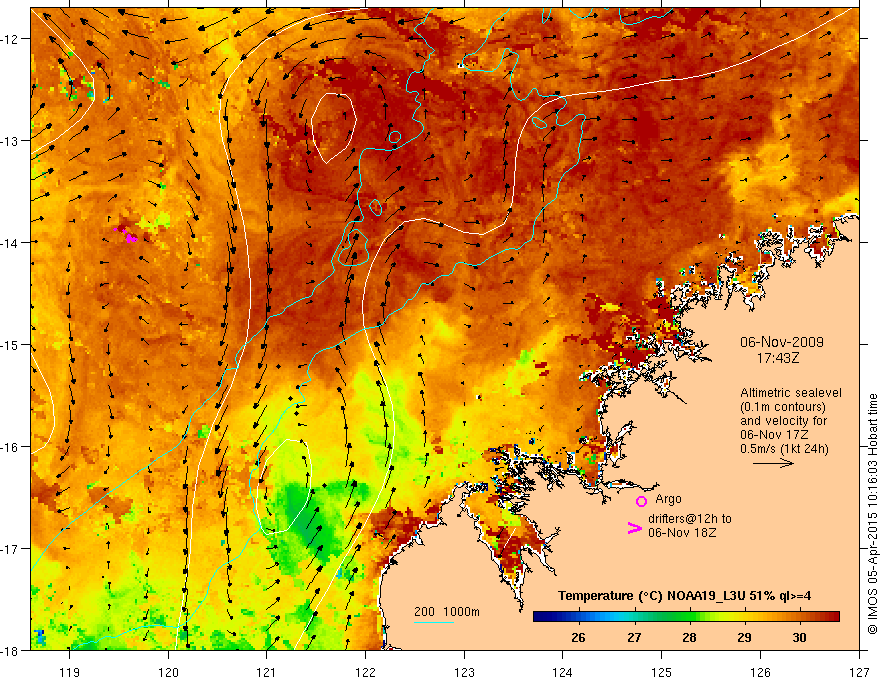This screenshot has height=680, width=880.
Task: Click the IMOS copyright vertical text
Action: (873, 514)
